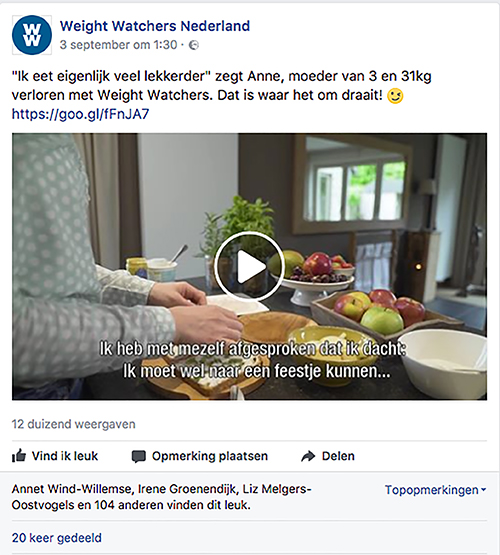Open Annet Wind-Willemse's profile

point(71,489)
